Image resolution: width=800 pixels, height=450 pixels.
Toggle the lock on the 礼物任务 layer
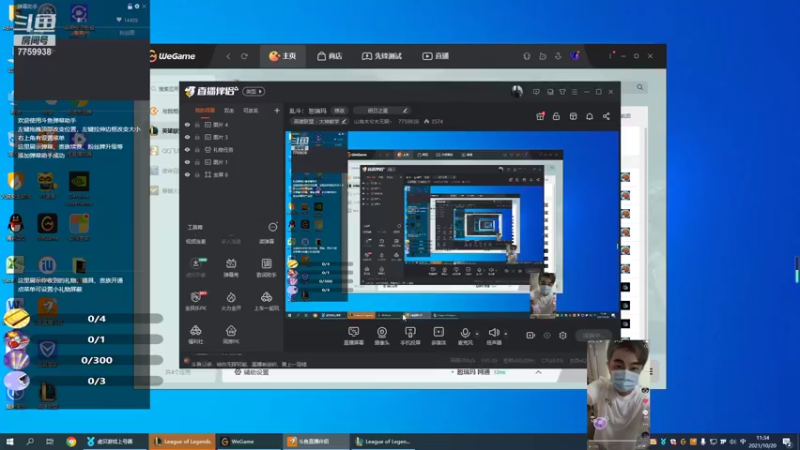coord(197,150)
